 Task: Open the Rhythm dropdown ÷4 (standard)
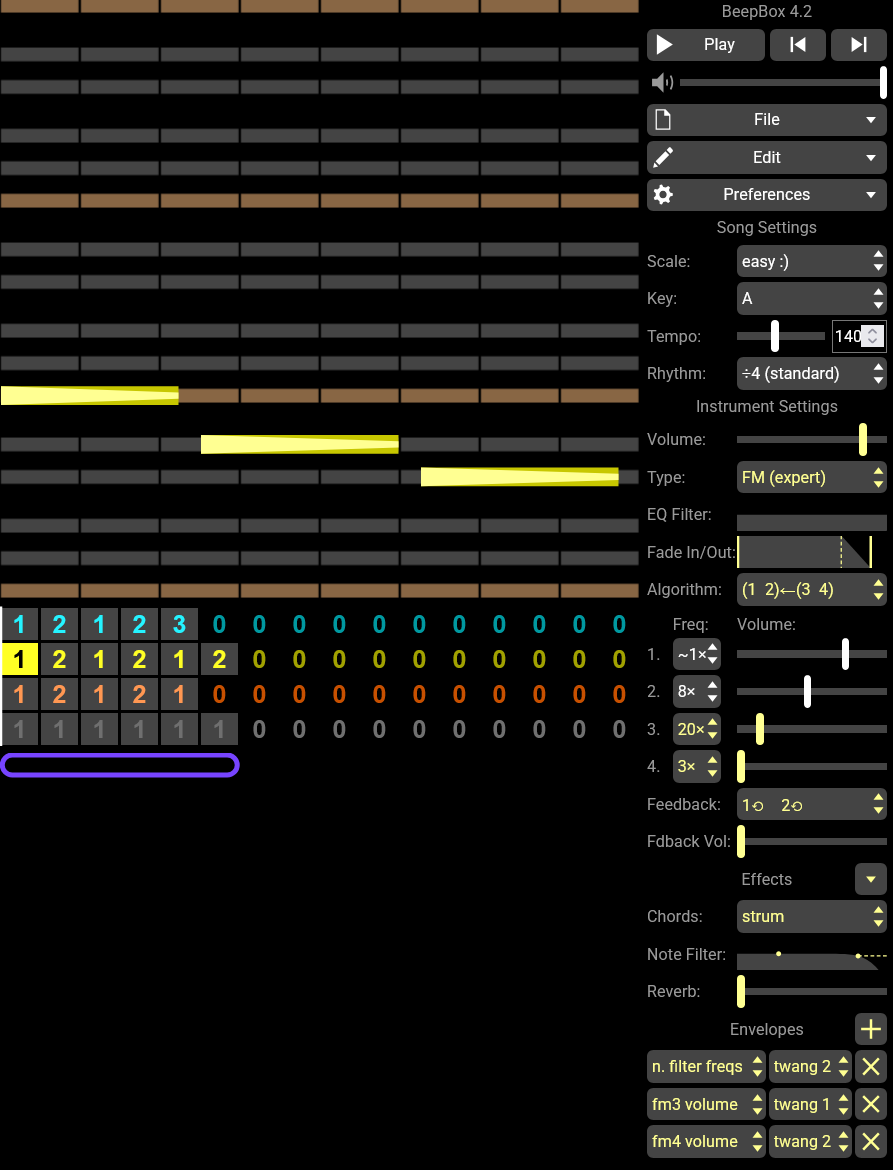812,373
